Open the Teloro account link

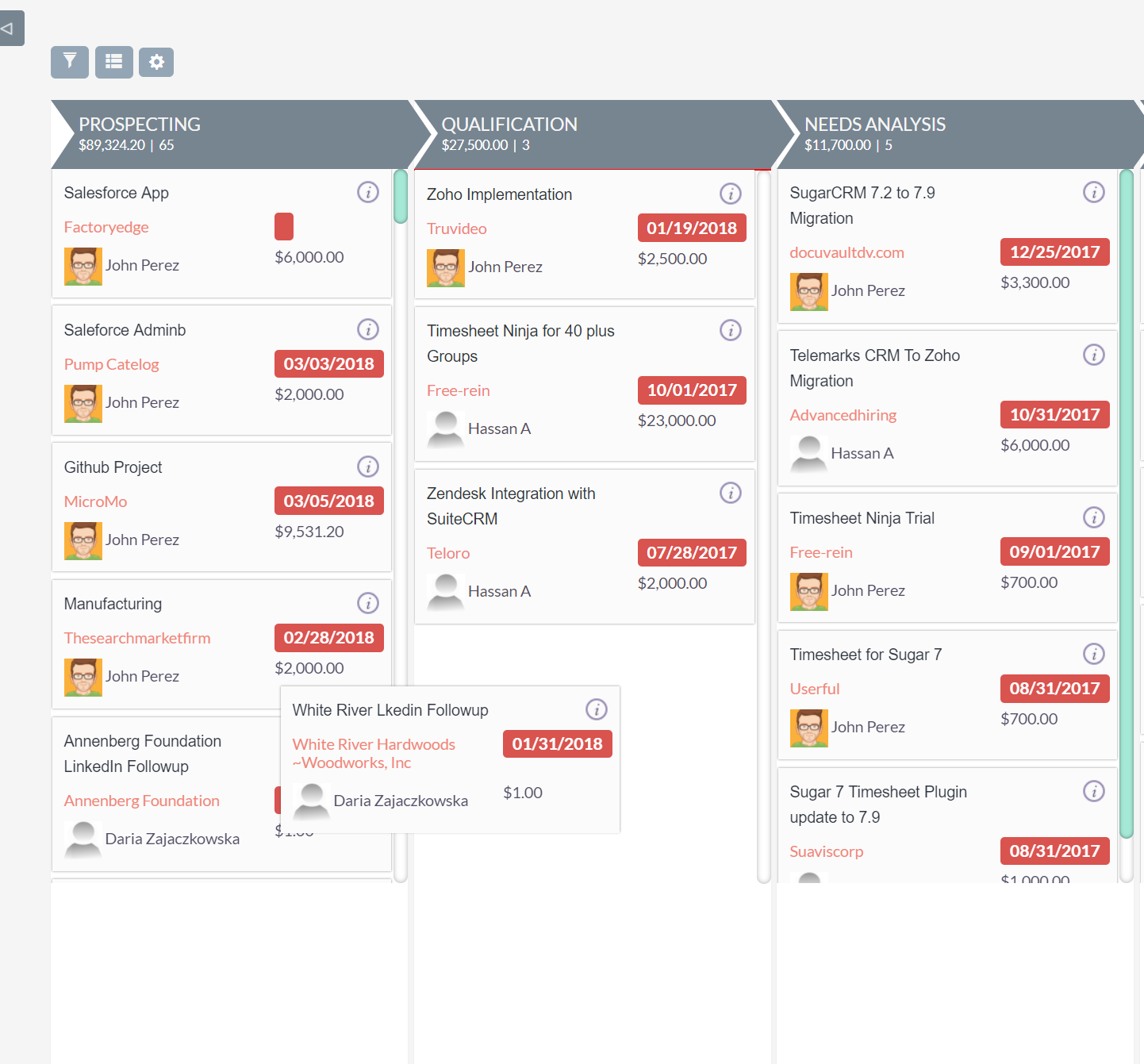coord(448,553)
